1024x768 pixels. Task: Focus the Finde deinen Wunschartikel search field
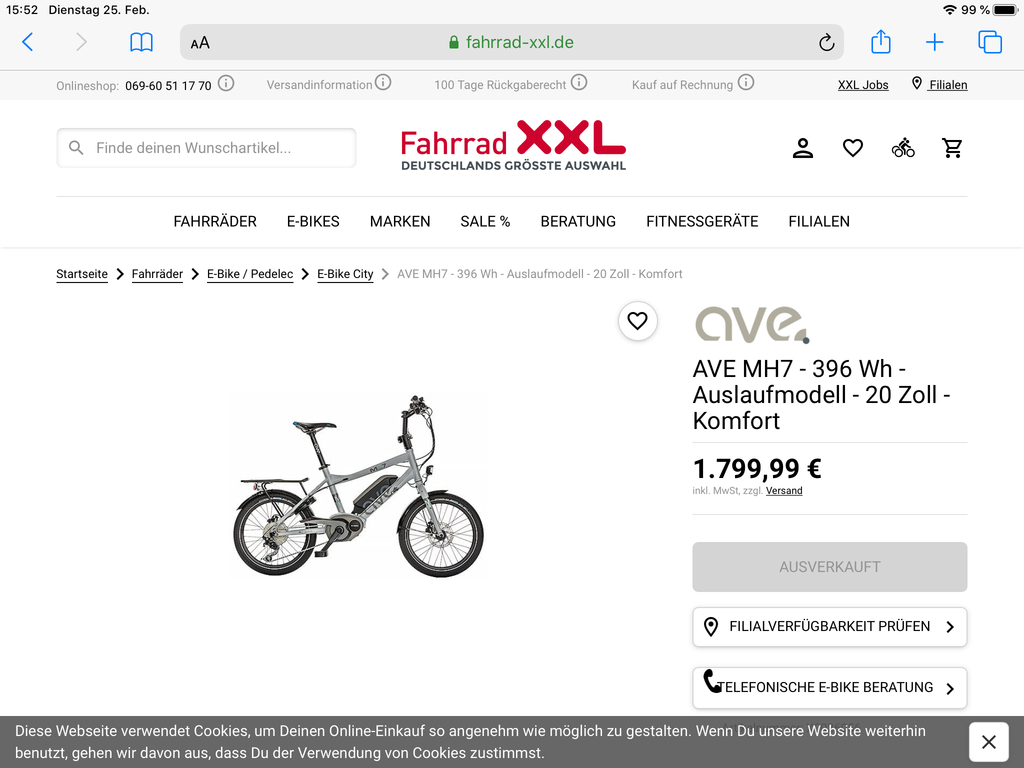coord(206,148)
